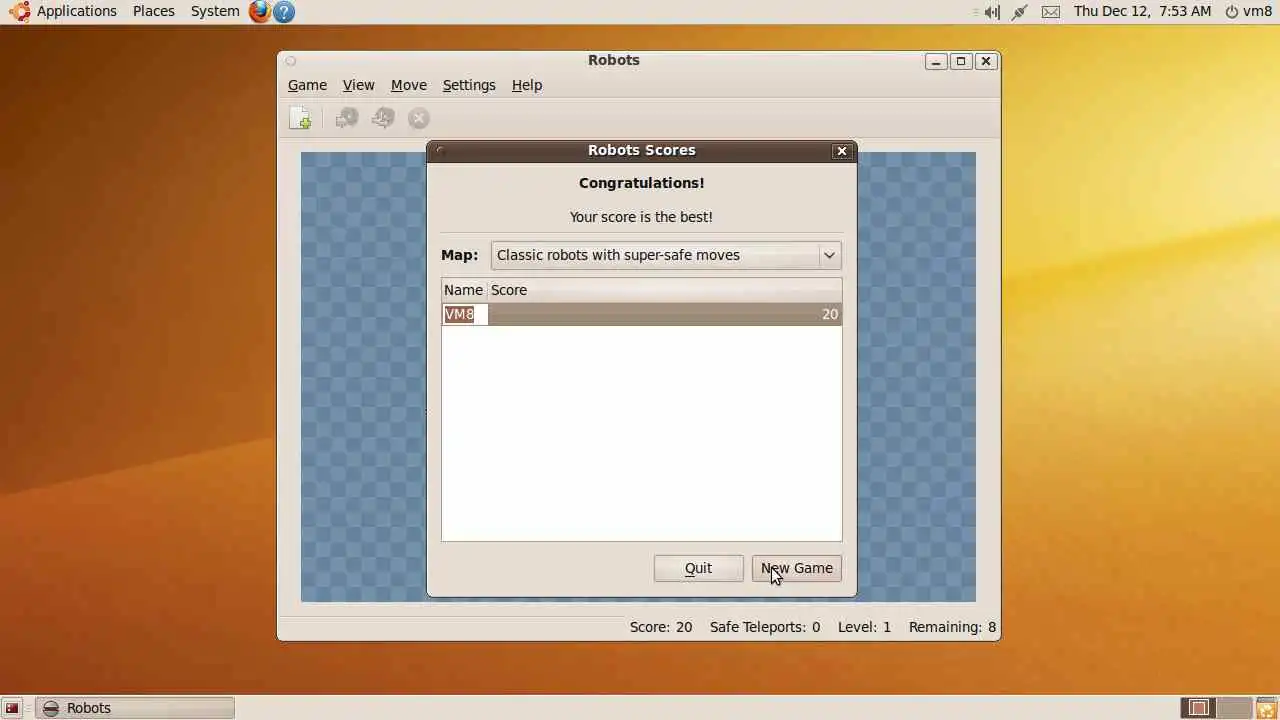Select the Robots taskbar button
This screenshot has width=1280, height=720.
pos(135,708)
